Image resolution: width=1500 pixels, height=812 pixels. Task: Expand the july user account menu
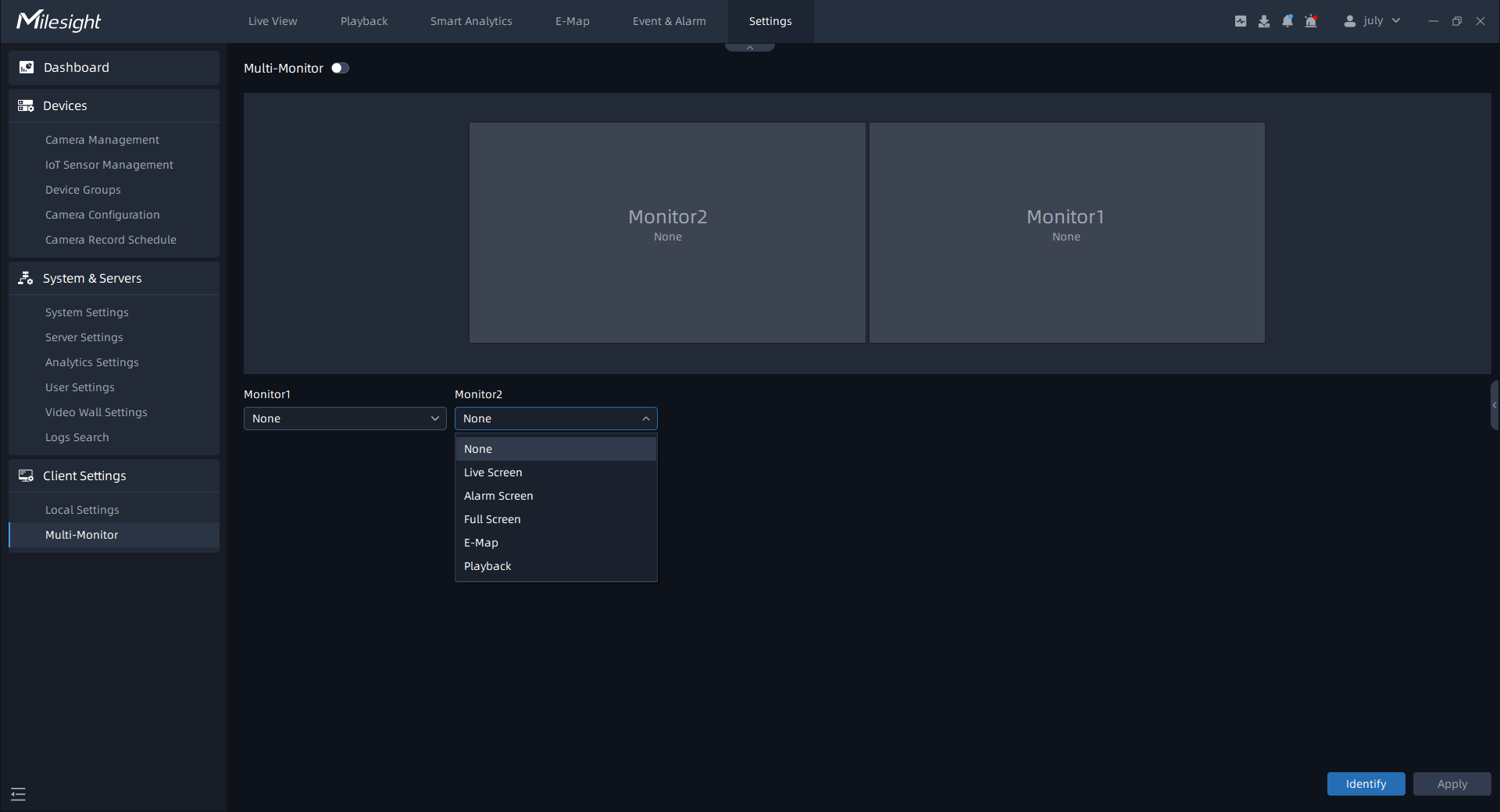coord(1395,21)
